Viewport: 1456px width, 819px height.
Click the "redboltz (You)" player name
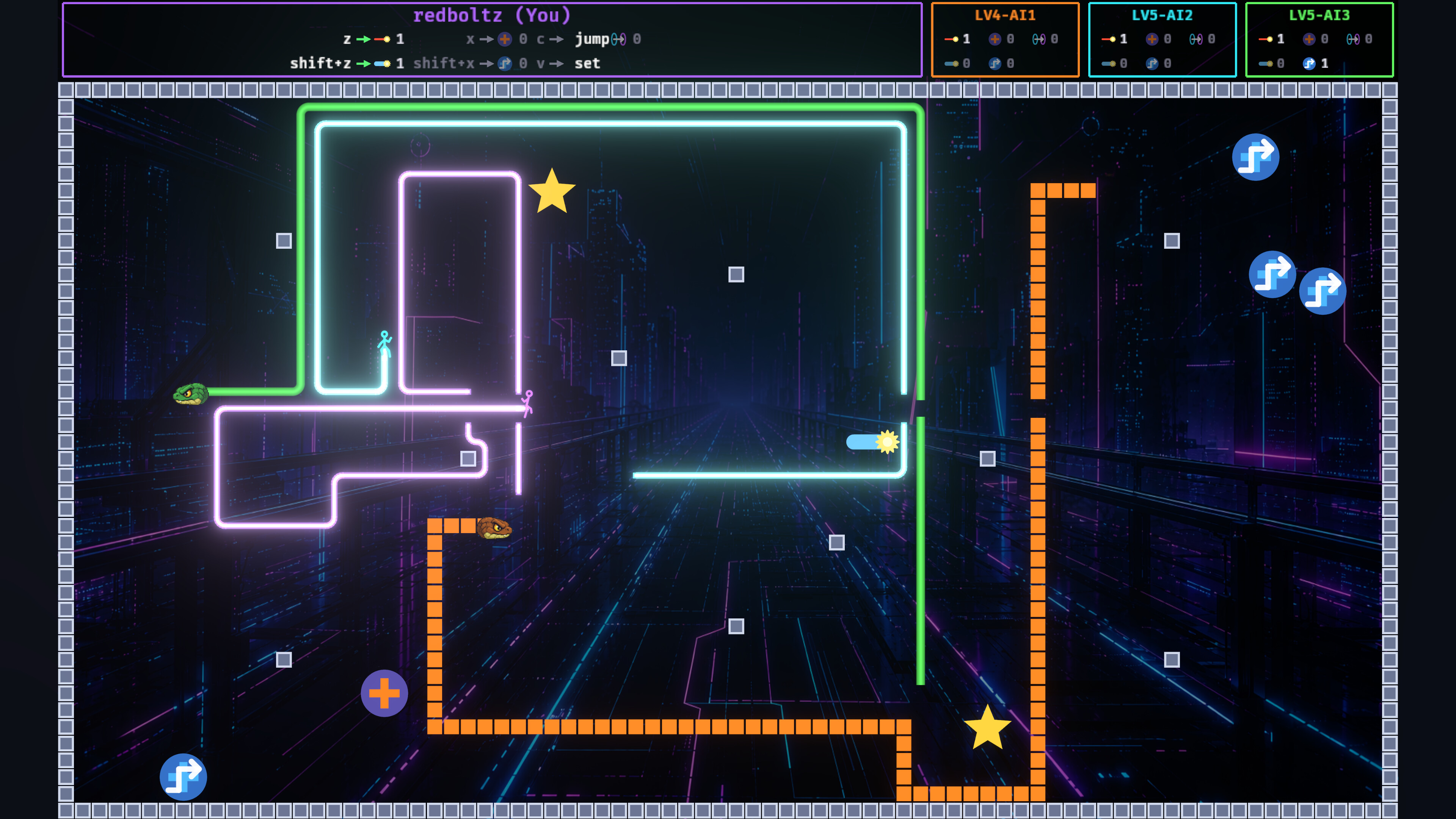pyautogui.click(x=492, y=15)
